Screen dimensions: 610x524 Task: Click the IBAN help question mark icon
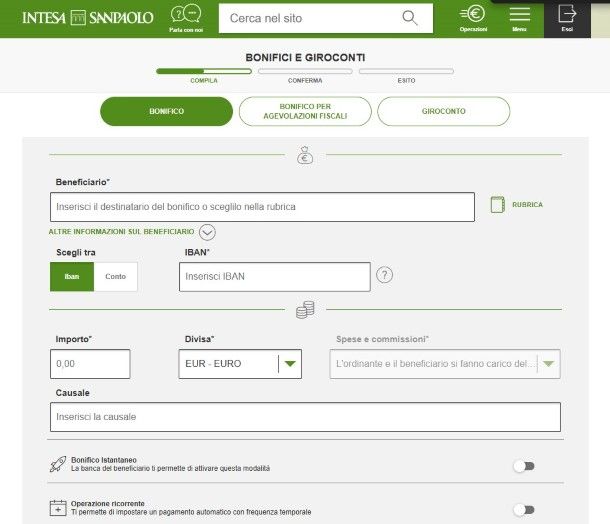384,275
